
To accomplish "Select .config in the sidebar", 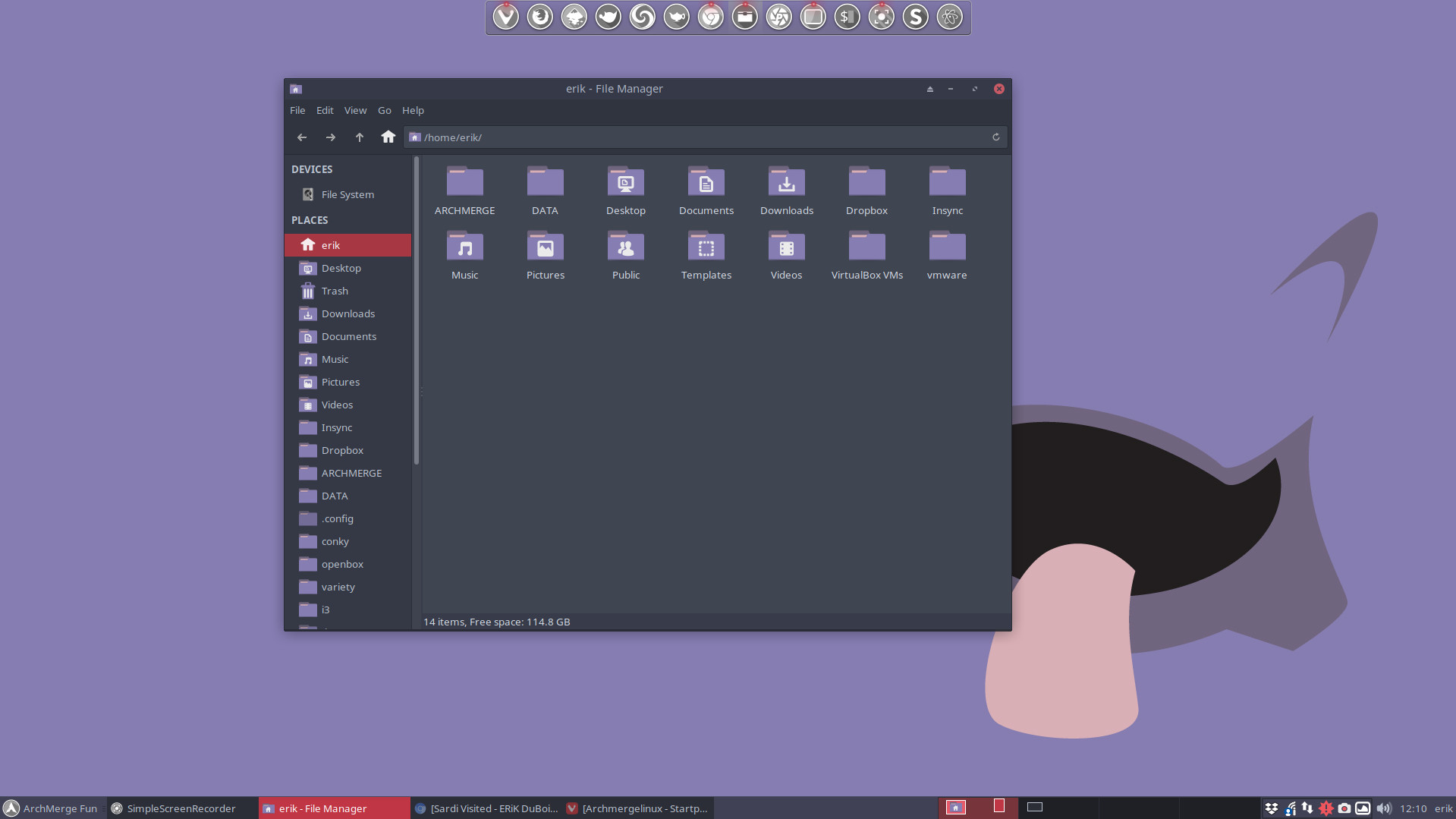I will [337, 518].
